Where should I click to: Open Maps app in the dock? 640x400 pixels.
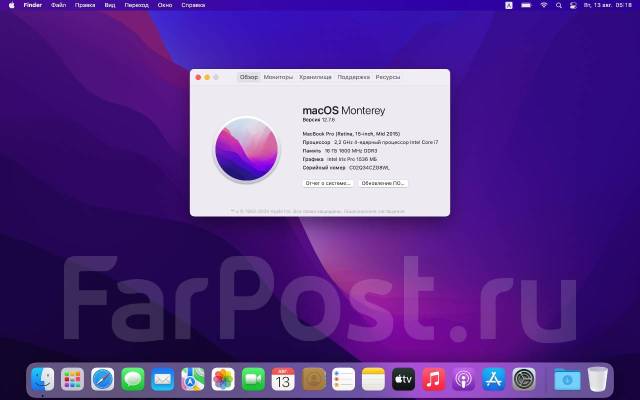pos(193,379)
